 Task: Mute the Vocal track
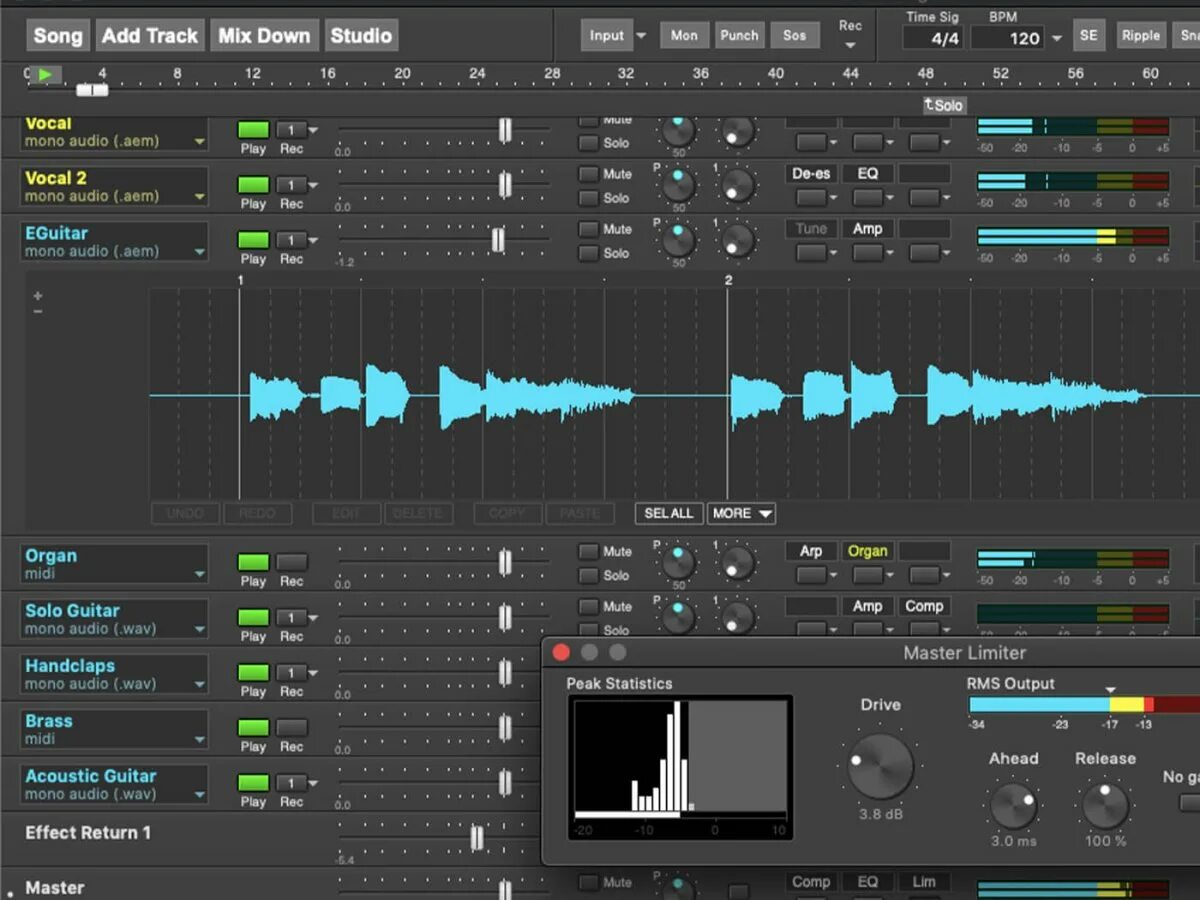point(588,119)
